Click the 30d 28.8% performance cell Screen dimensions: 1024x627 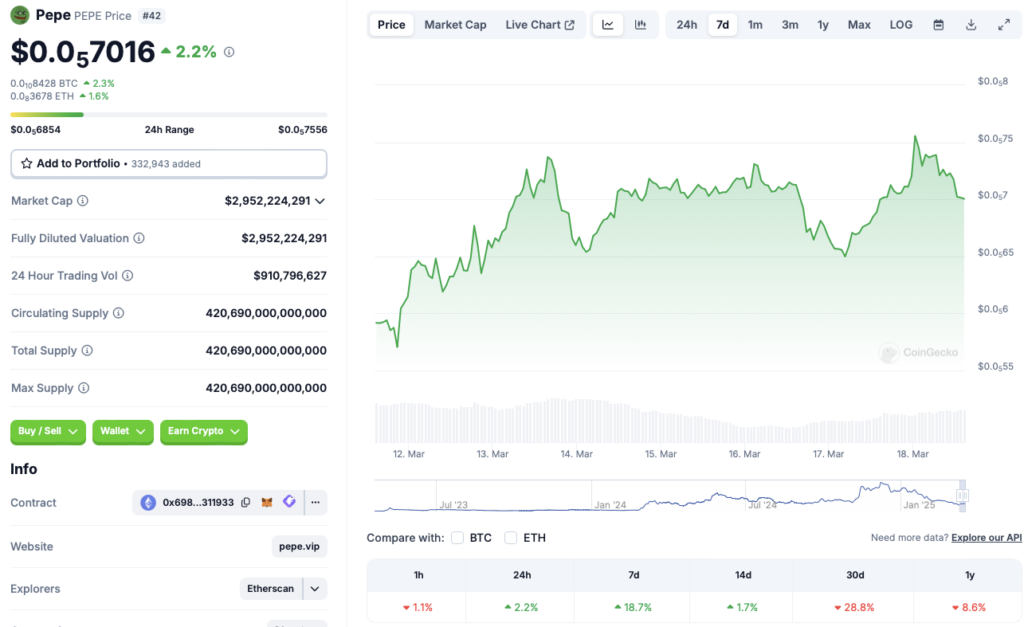point(854,607)
